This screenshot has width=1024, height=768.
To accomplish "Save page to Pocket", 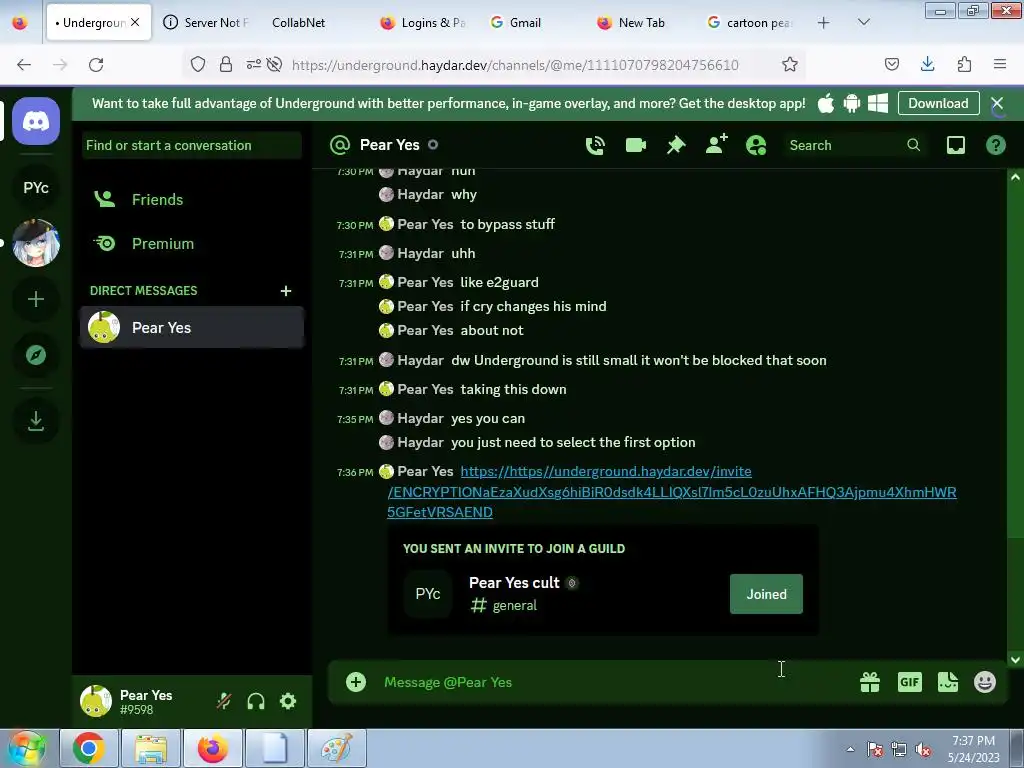I will tap(891, 65).
